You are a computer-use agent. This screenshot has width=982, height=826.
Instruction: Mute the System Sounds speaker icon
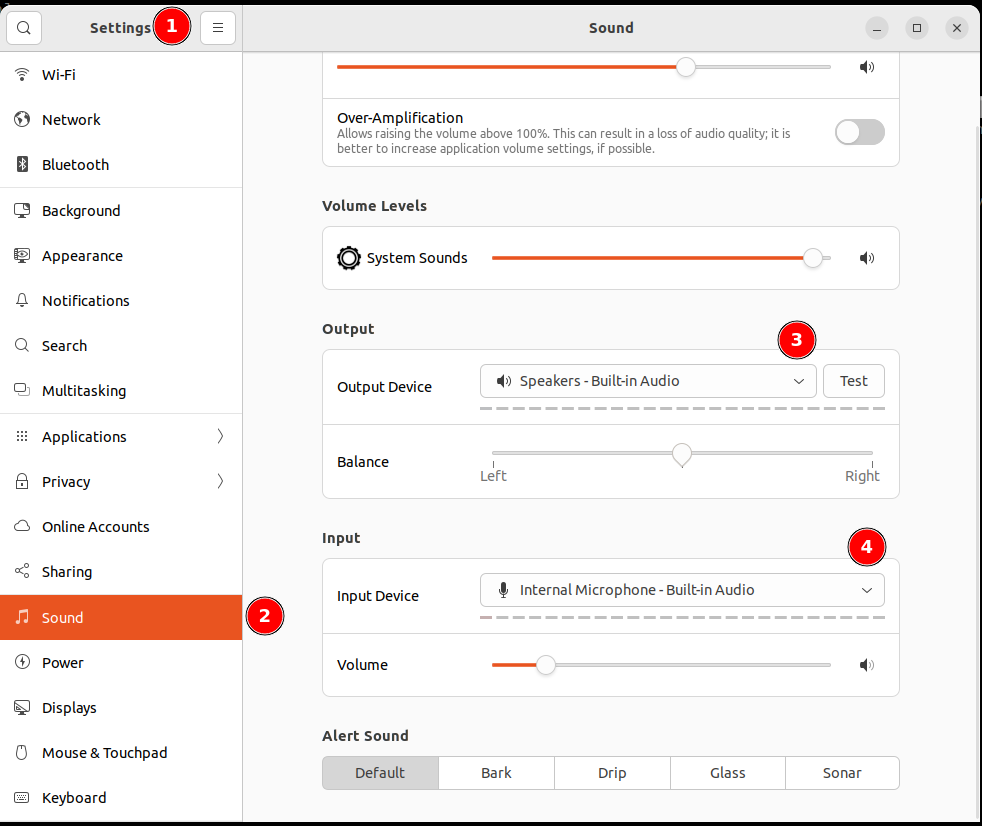tap(867, 258)
